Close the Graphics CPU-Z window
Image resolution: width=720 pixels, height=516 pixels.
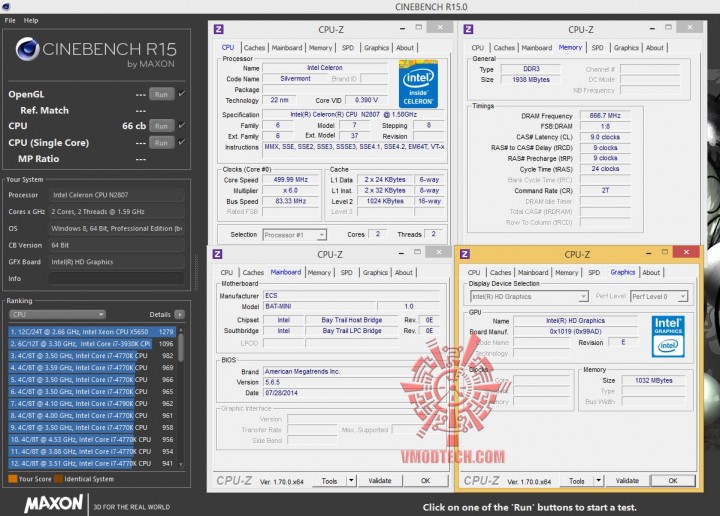tap(686, 252)
